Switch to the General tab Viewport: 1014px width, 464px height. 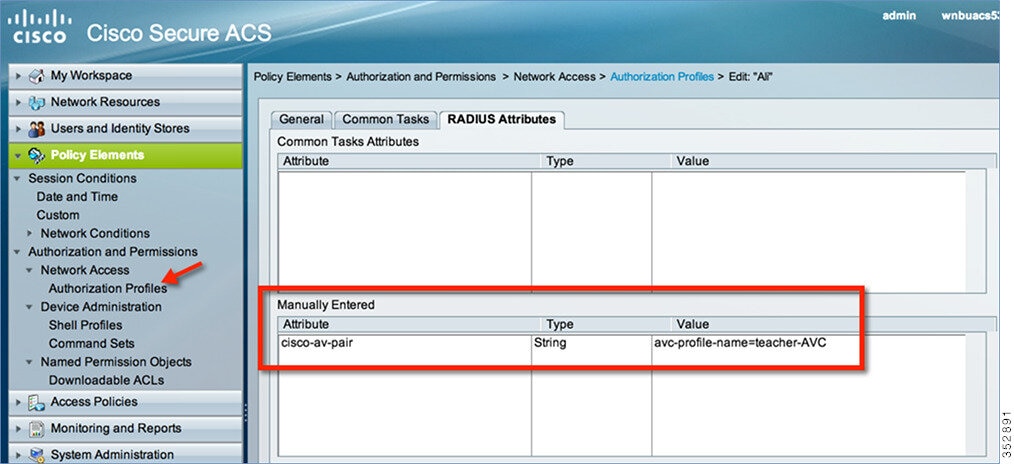[301, 120]
